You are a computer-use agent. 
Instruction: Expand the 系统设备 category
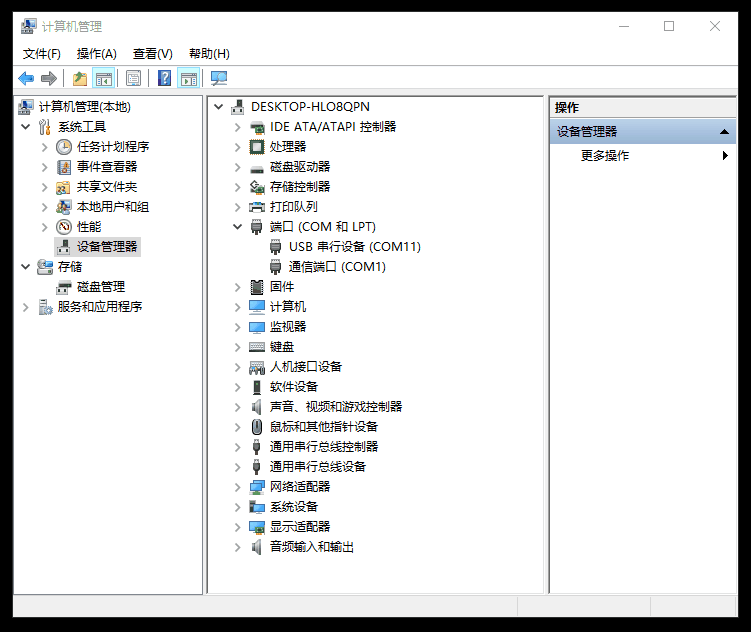pyautogui.click(x=238, y=507)
